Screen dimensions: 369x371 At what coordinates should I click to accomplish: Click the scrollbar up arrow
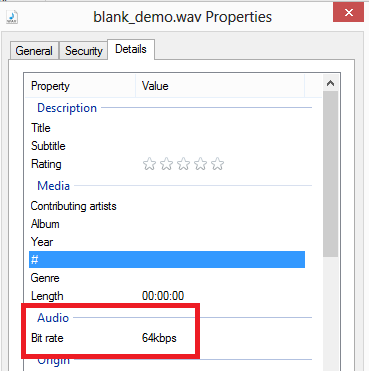point(330,83)
